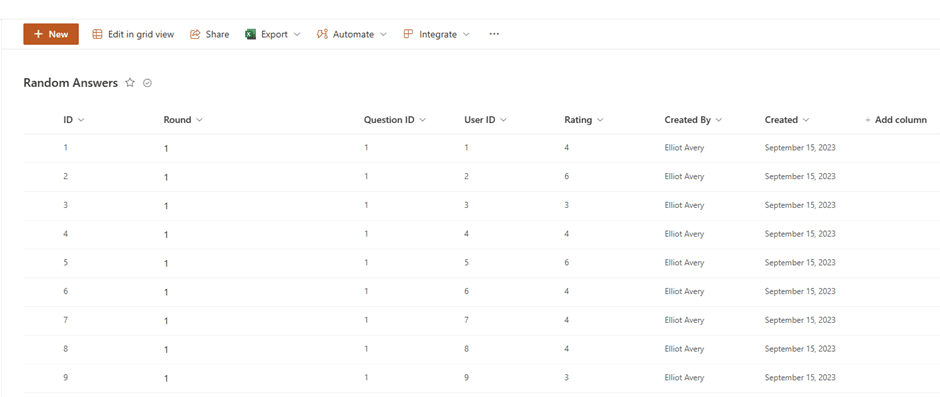Click User ID 8 cell
940x397 pixels.
[466, 349]
